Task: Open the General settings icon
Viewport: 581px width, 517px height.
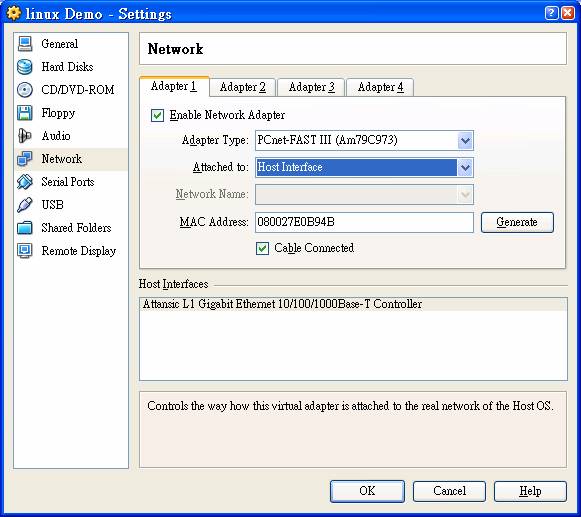Action: point(25,44)
